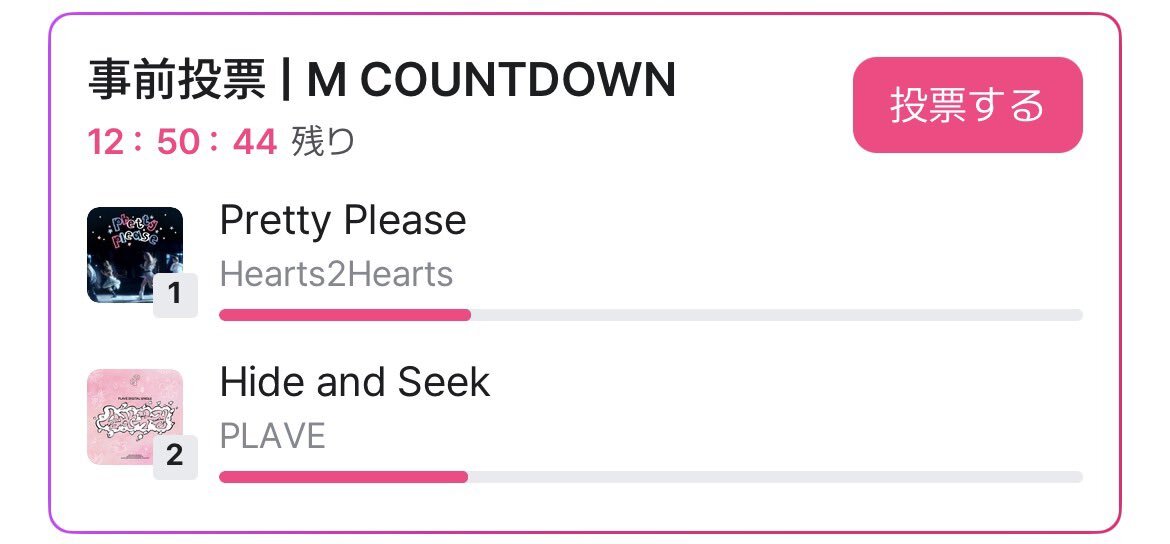Click the minutes value 50 in countdown
1170x544 pixels.
click(179, 143)
